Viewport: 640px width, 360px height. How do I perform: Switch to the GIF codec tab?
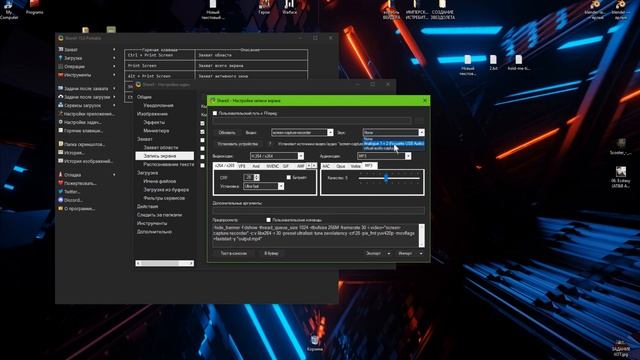(286, 166)
